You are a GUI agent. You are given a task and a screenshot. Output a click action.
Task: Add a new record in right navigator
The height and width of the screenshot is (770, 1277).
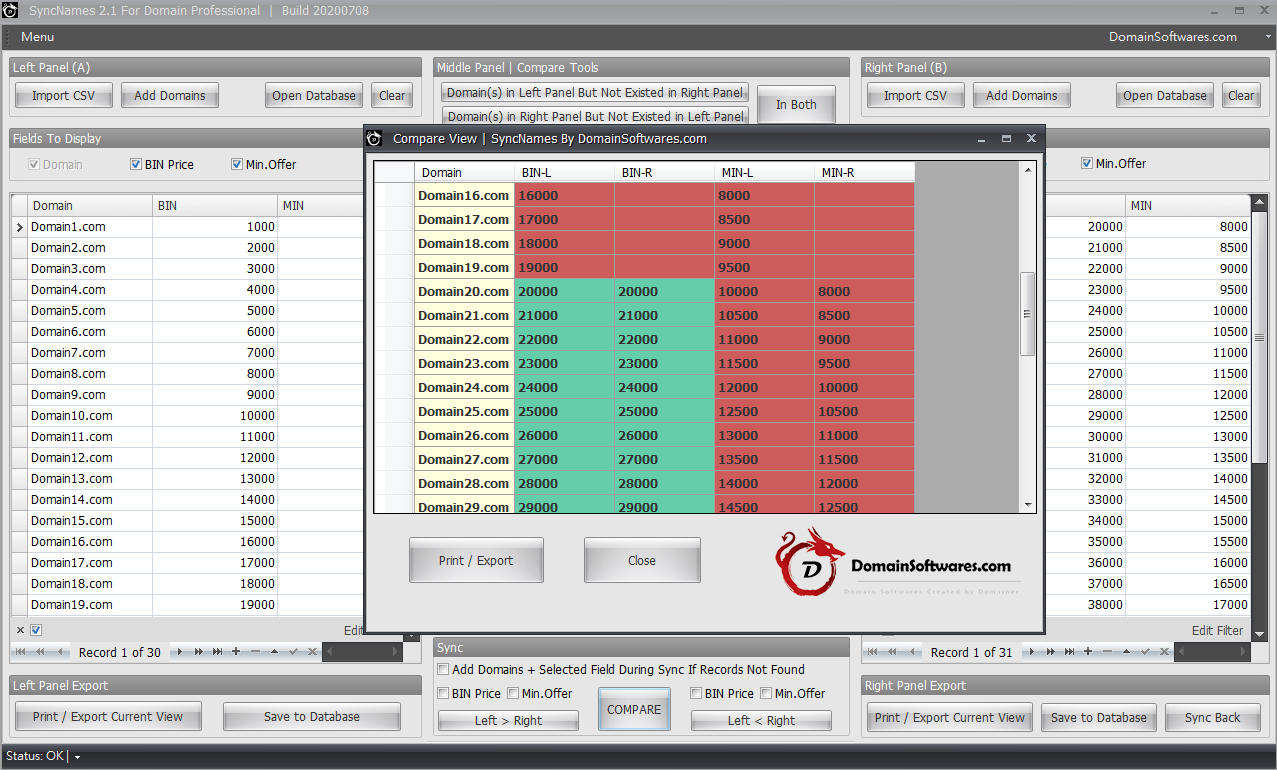coord(1088,652)
